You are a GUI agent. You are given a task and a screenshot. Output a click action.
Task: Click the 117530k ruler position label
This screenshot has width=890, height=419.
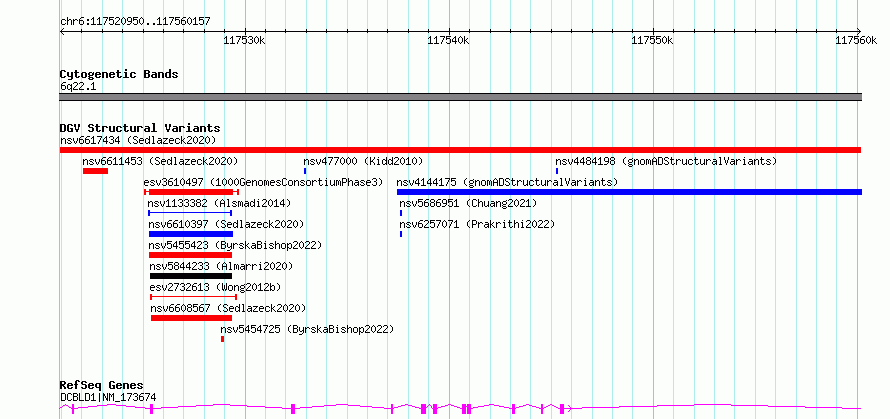pyautogui.click(x=244, y=41)
